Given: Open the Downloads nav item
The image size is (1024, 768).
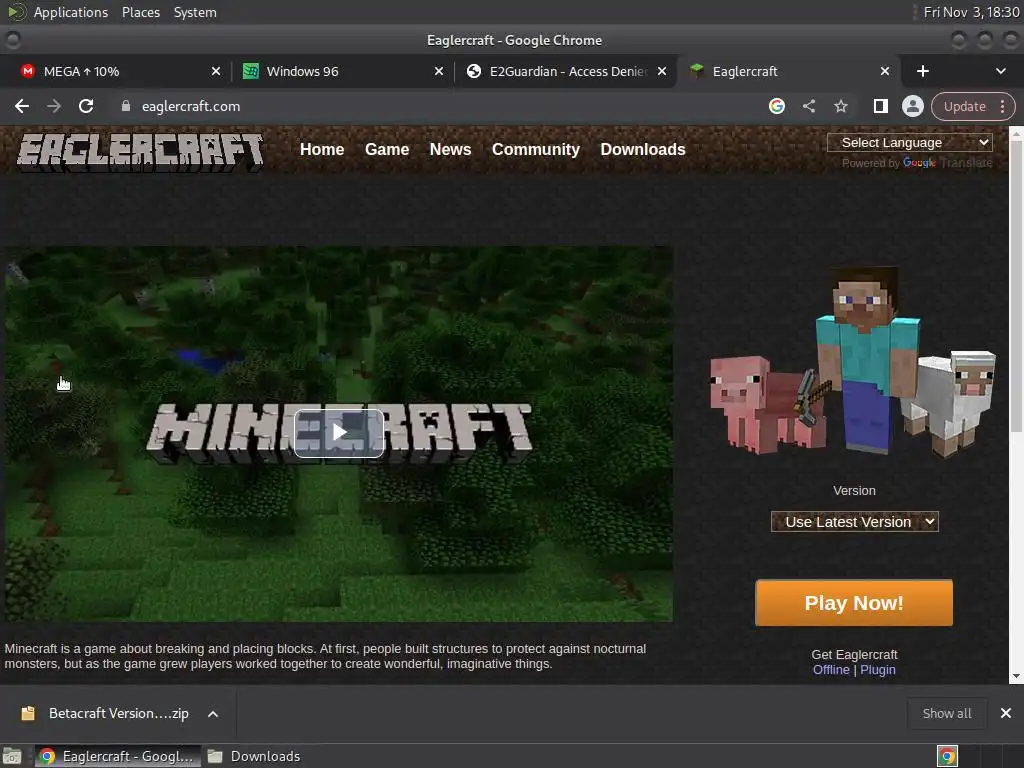Looking at the screenshot, I should tap(643, 150).
